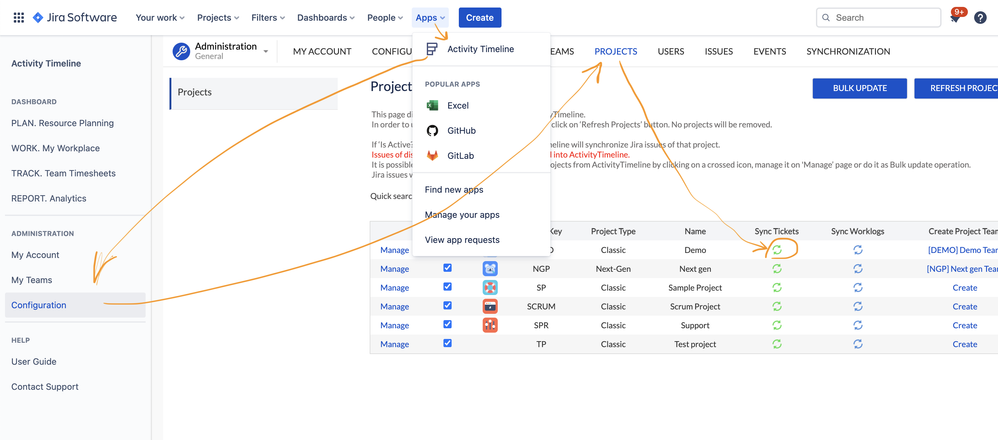Uncheck the Is Active box for TP
998x440 pixels.
pos(447,343)
